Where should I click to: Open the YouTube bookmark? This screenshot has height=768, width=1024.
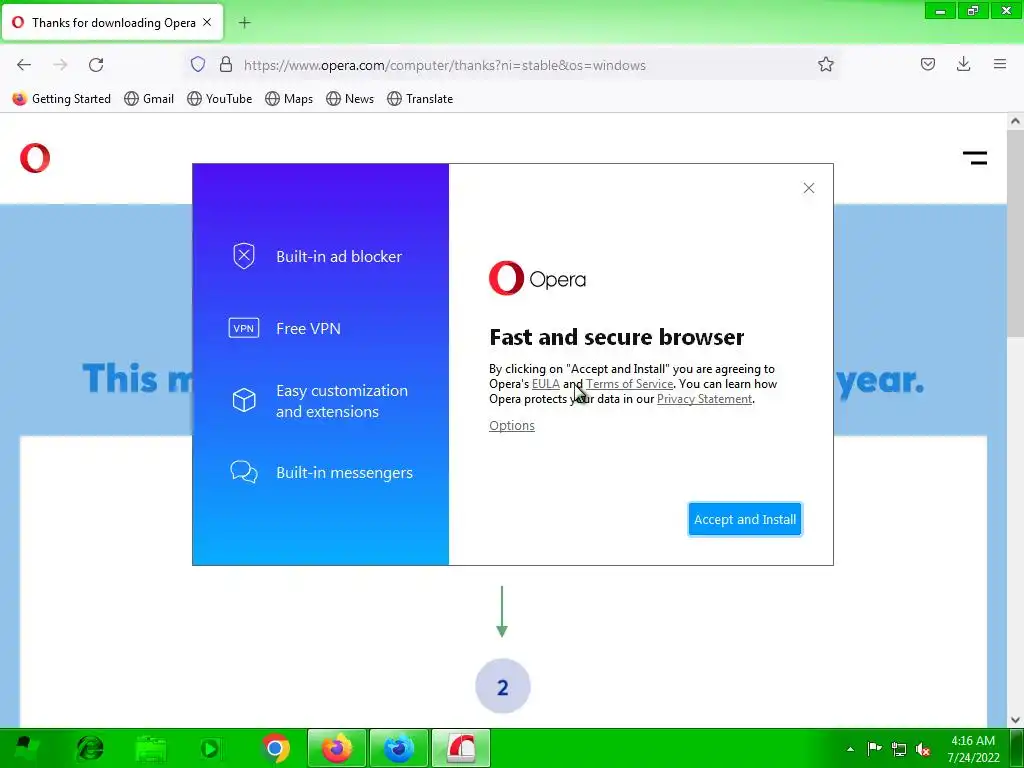point(219,99)
